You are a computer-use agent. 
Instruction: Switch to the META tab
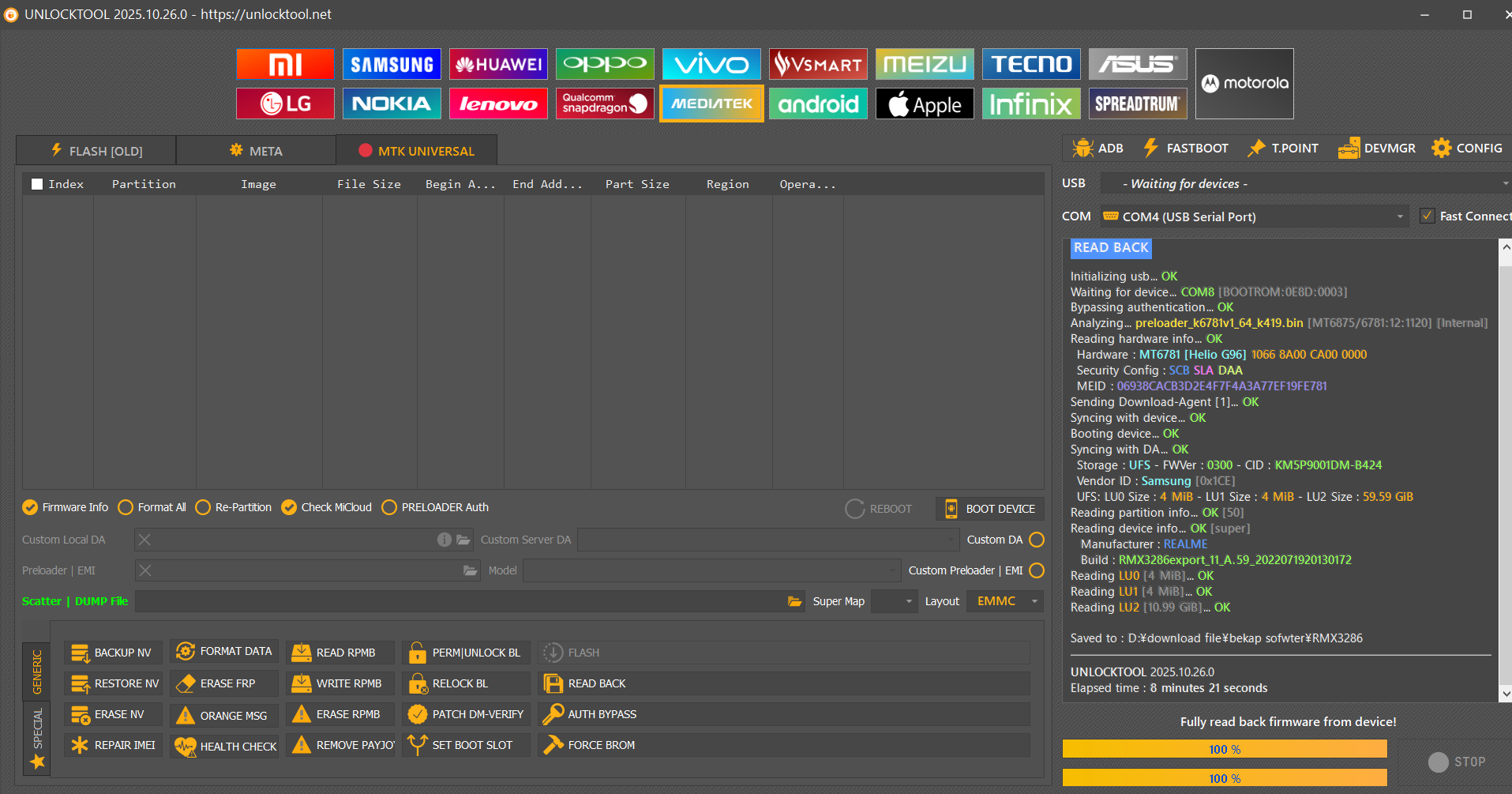pyautogui.click(x=256, y=151)
